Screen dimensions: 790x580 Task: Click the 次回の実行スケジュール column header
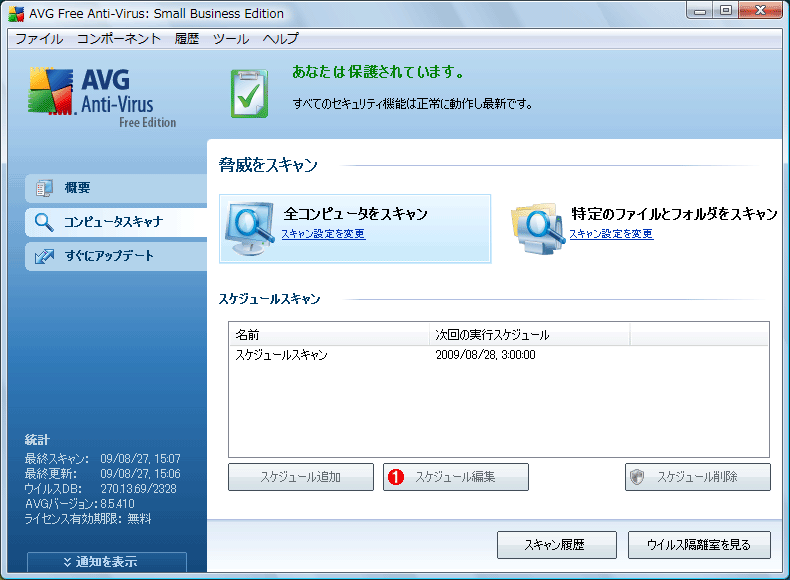(x=530, y=335)
